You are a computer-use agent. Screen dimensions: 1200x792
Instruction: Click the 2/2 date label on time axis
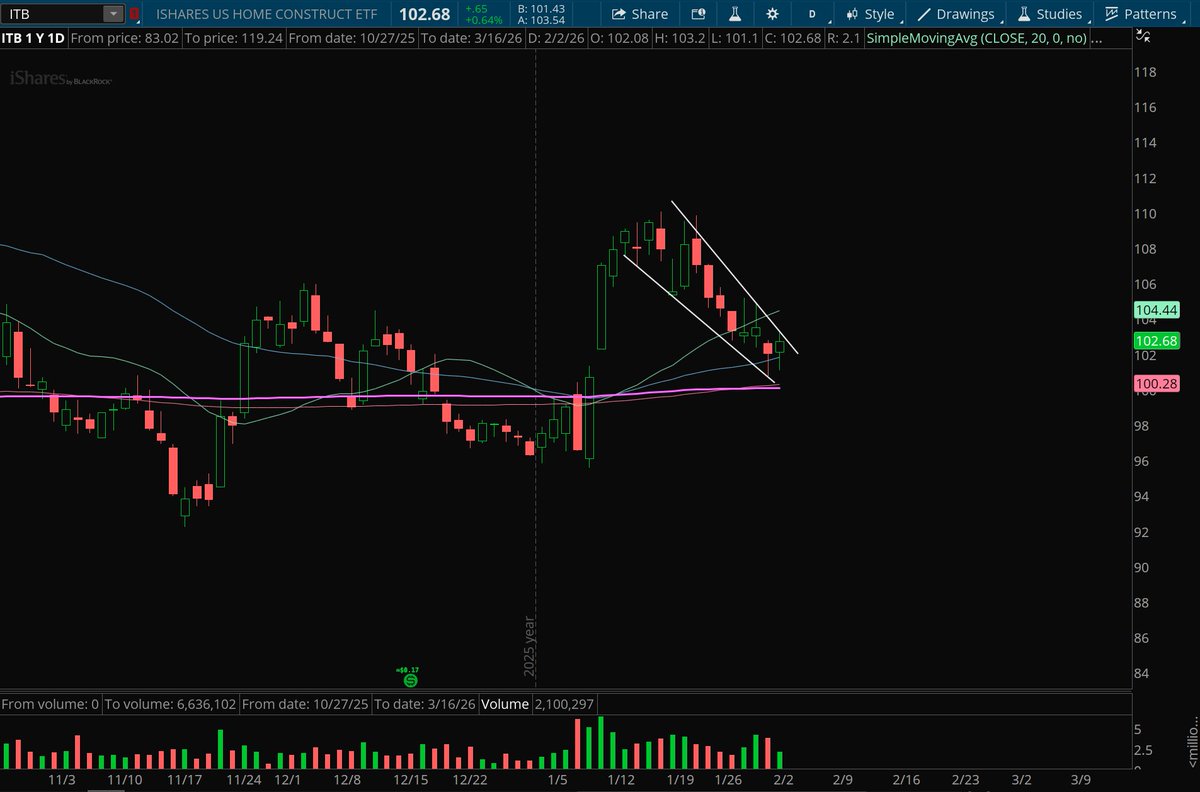point(783,779)
